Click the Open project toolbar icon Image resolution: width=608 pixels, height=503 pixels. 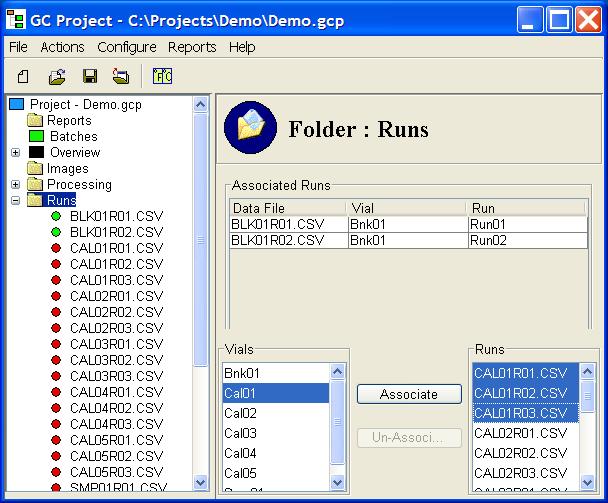pos(57,76)
